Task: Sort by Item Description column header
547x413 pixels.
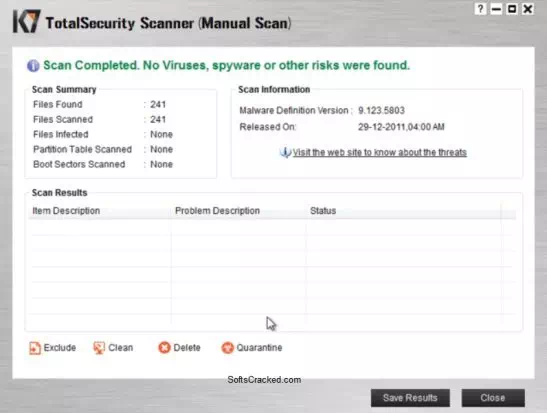Action: tap(66, 211)
